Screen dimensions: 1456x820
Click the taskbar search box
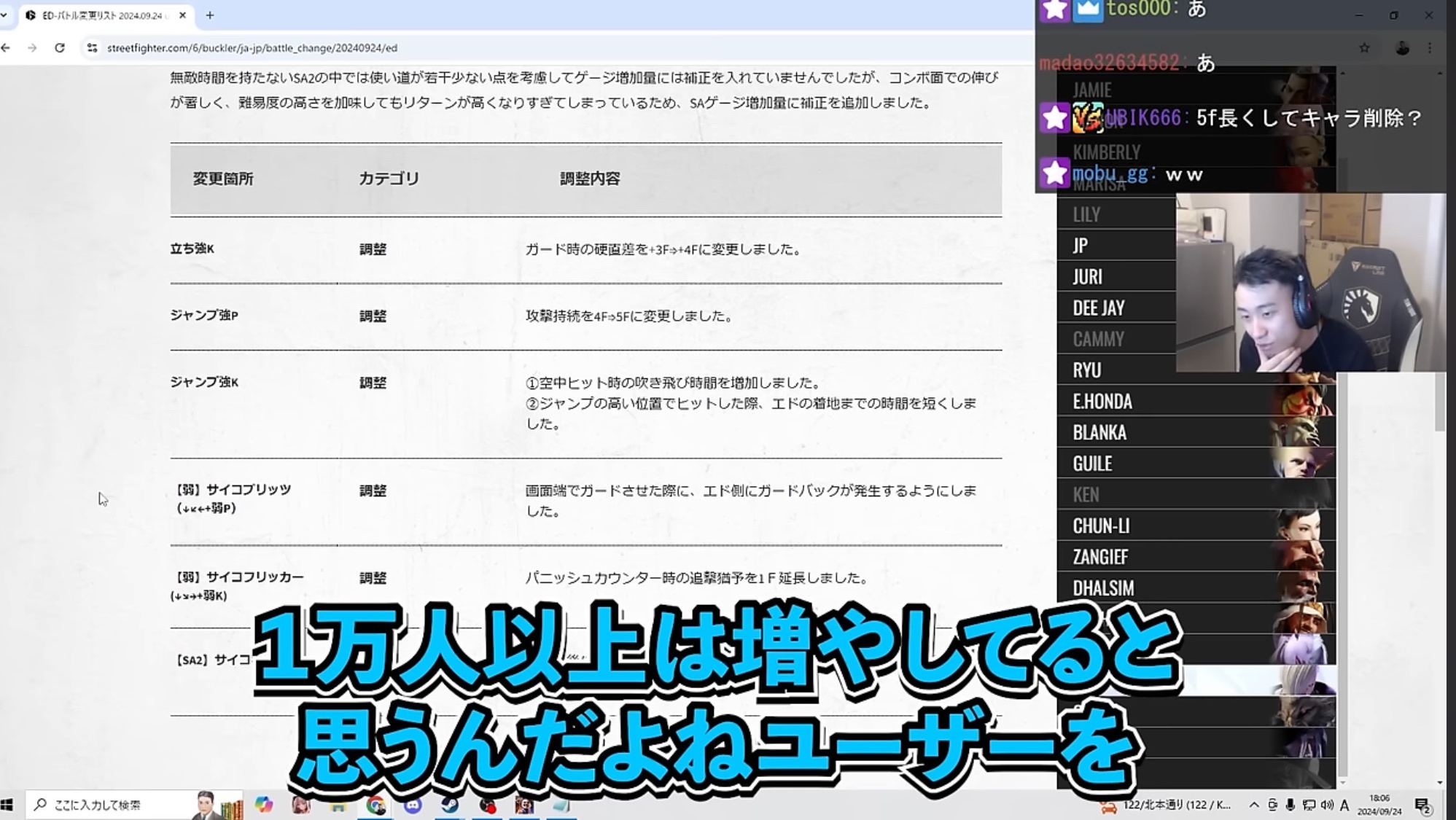coord(135,805)
